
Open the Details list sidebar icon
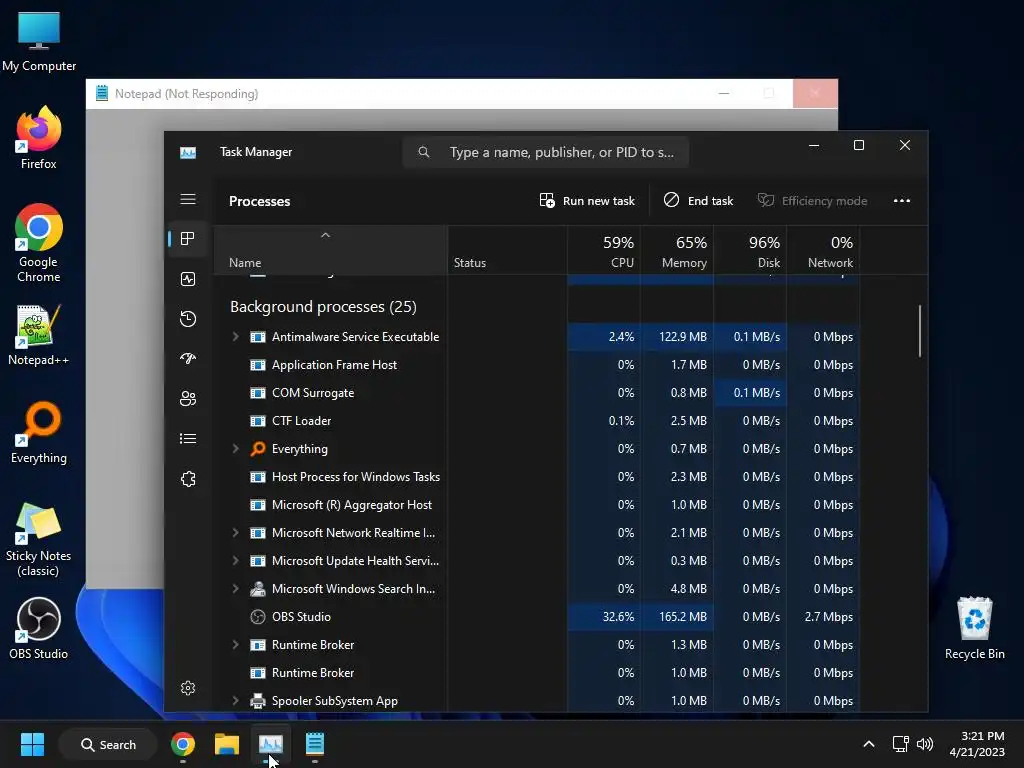click(x=188, y=439)
